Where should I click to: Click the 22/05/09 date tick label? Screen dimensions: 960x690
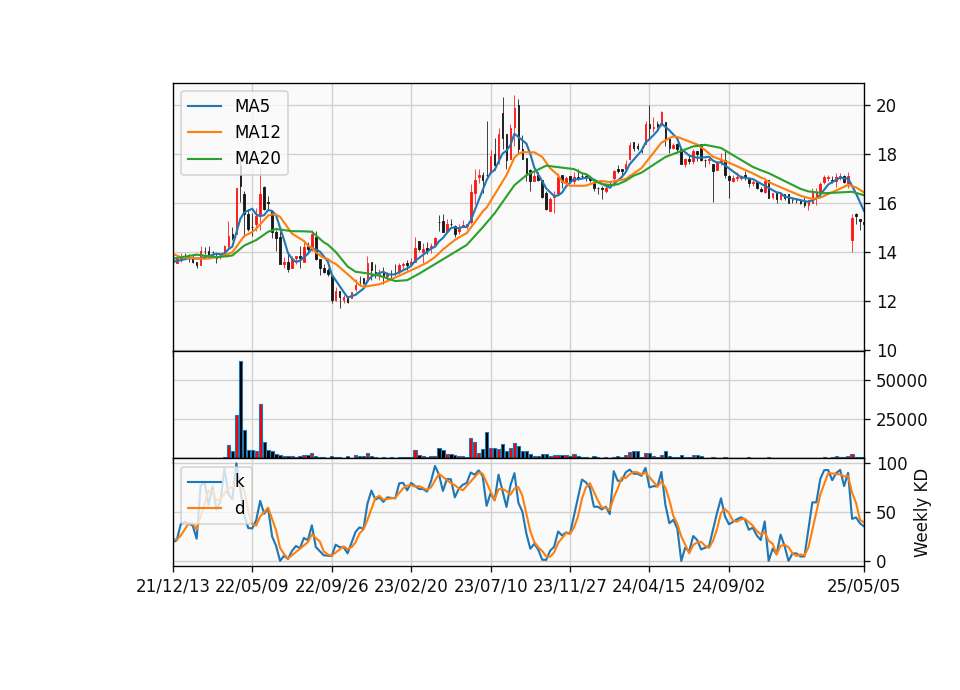[x=252, y=587]
